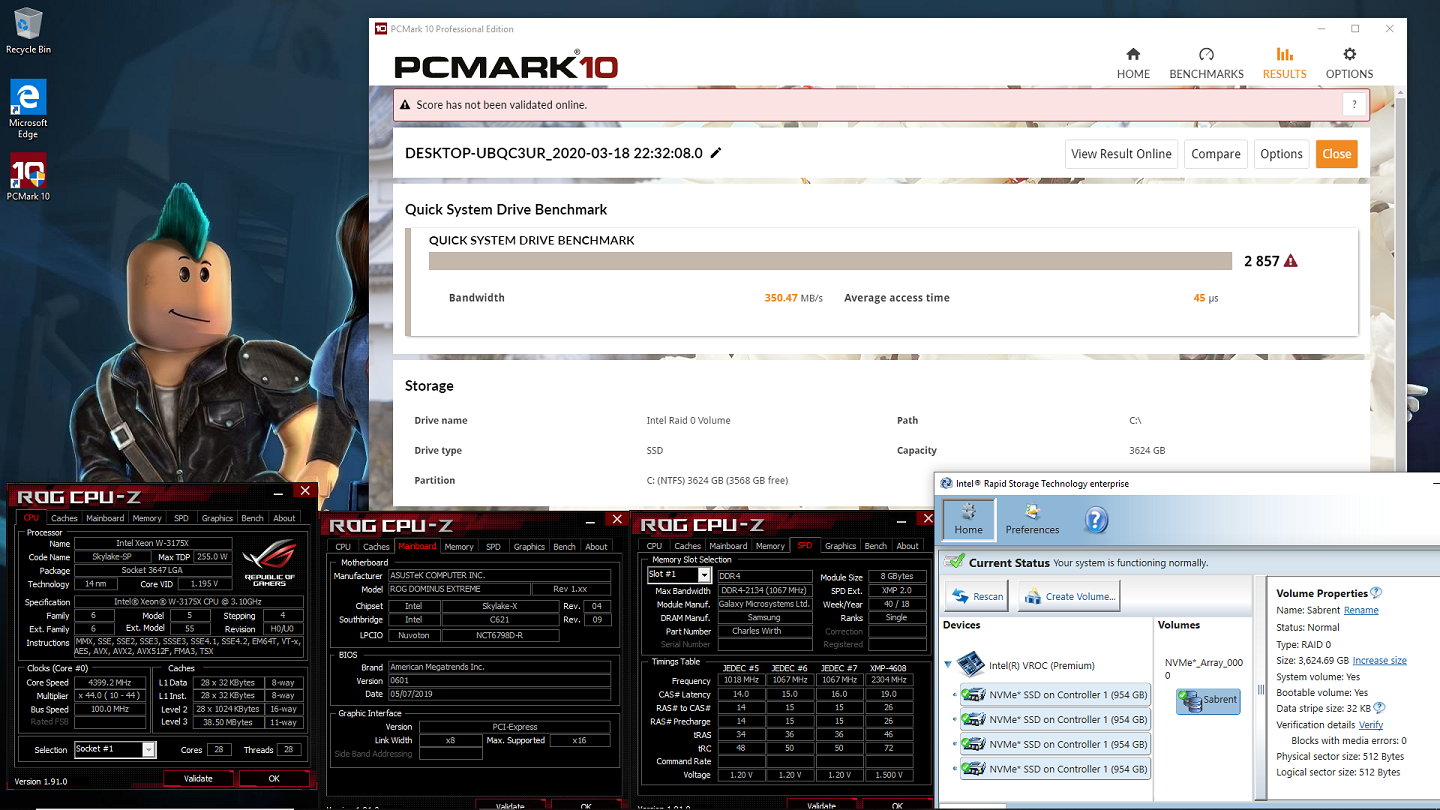
Task: Click the orange Close button for the result
Action: tap(1337, 154)
